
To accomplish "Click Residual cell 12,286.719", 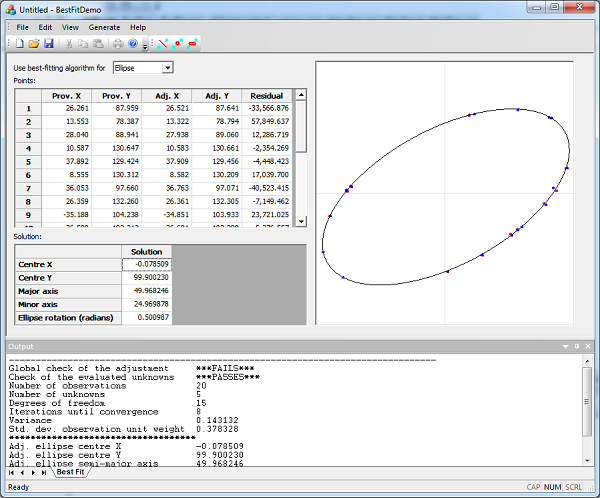I will 267,135.
